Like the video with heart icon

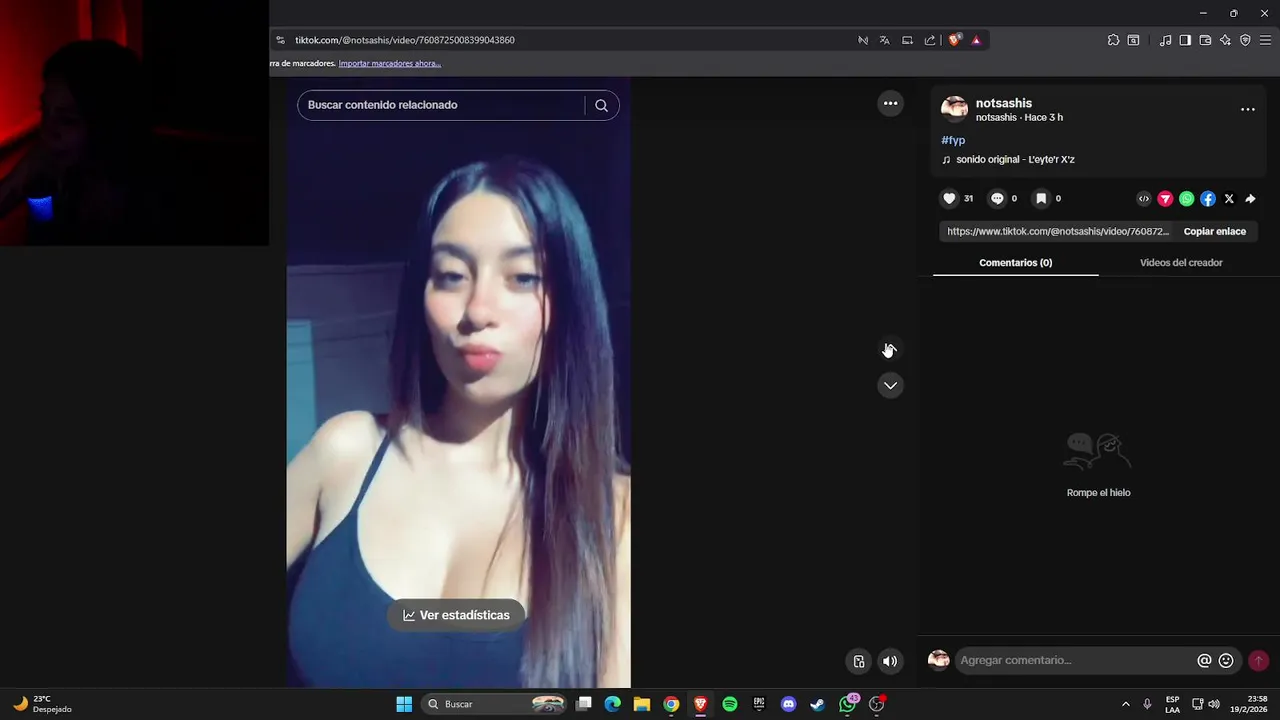pyautogui.click(x=949, y=199)
